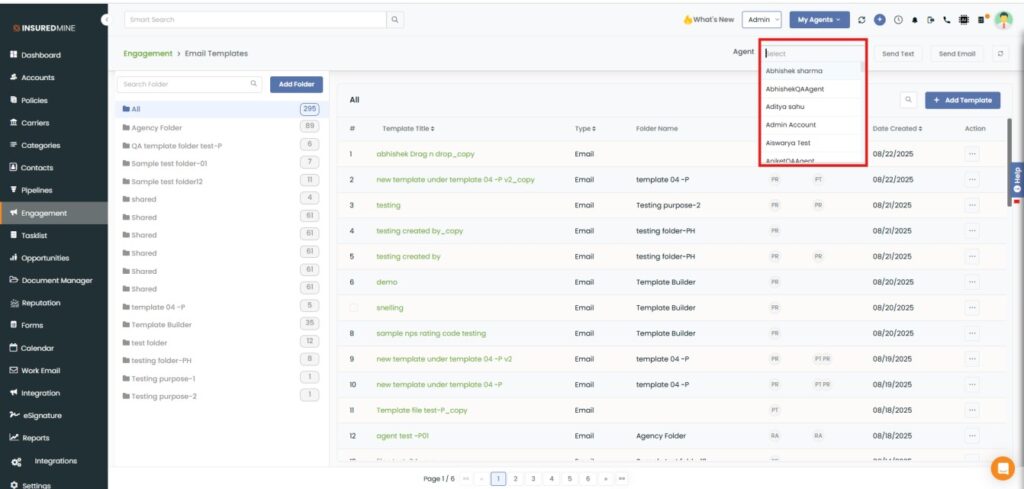Click the phone dialer icon in the header
This screenshot has width=1024, height=489.
[947, 20]
